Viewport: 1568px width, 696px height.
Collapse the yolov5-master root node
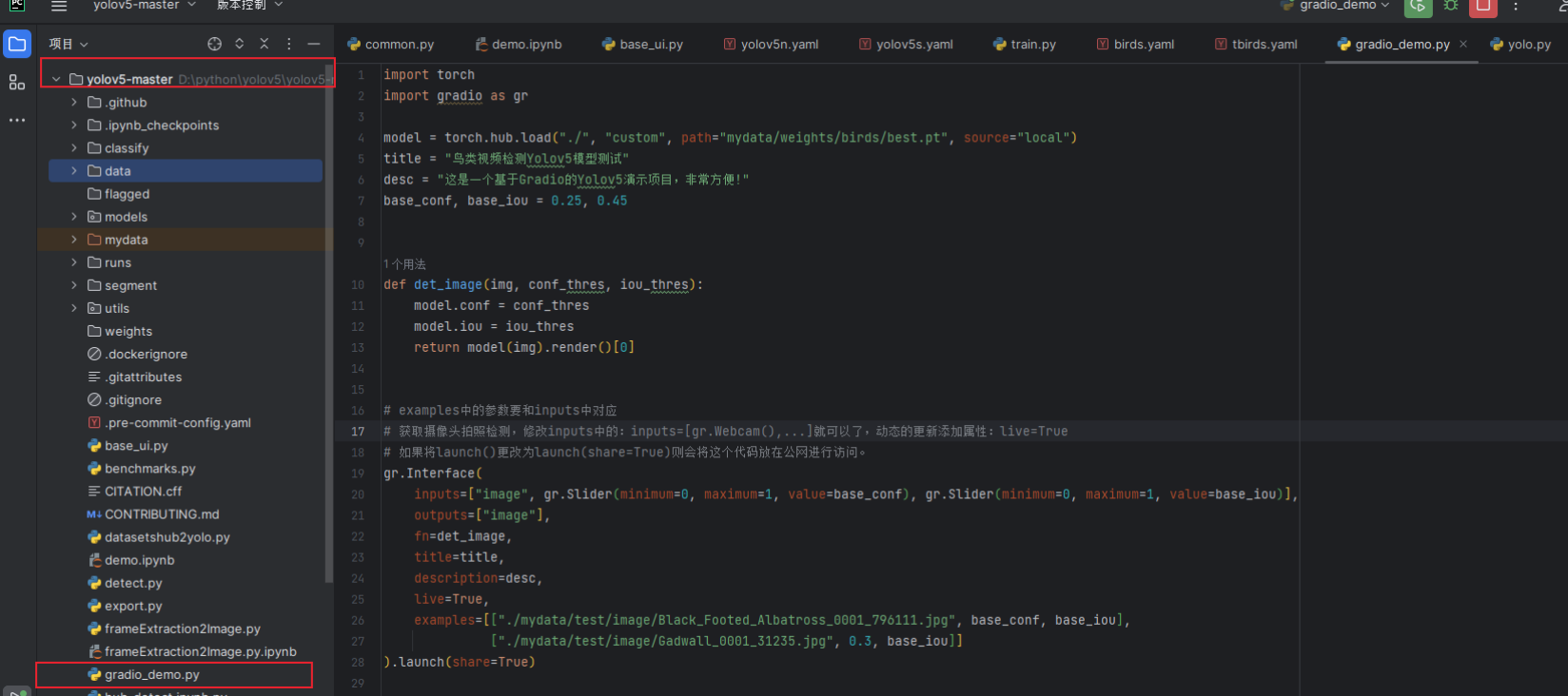[56, 79]
